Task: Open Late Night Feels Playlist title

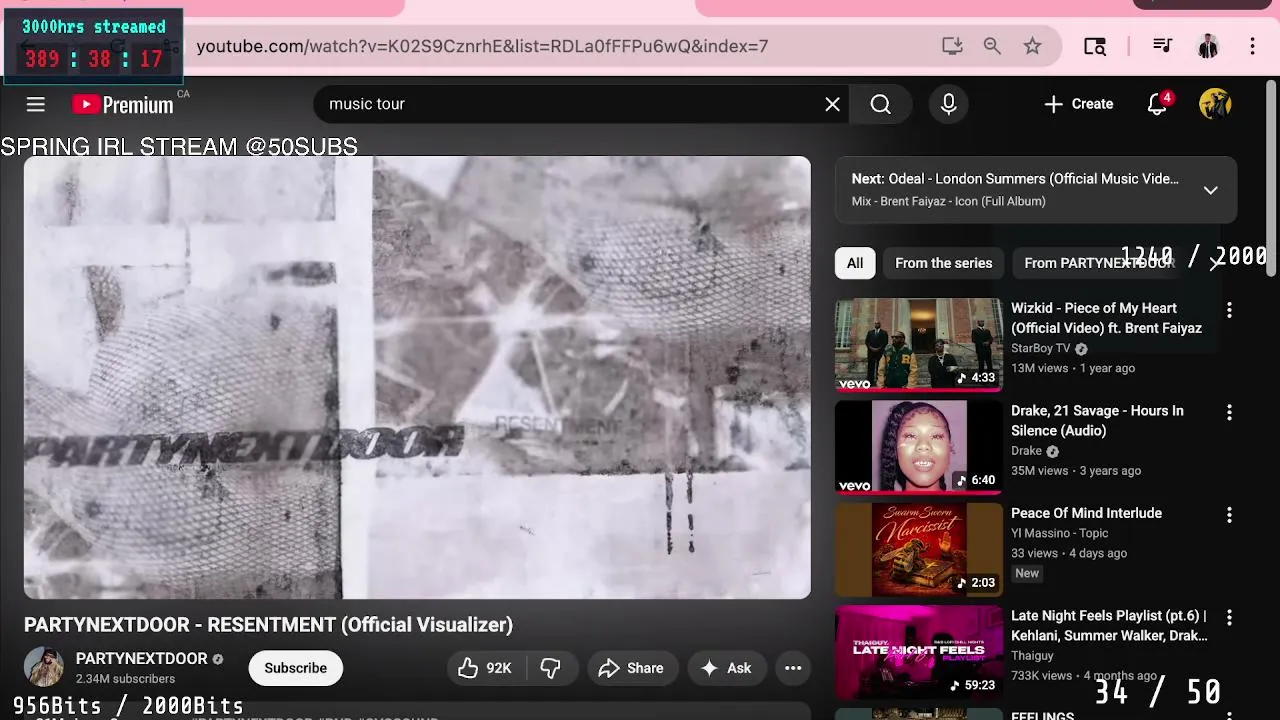Action: pyautogui.click(x=1109, y=625)
